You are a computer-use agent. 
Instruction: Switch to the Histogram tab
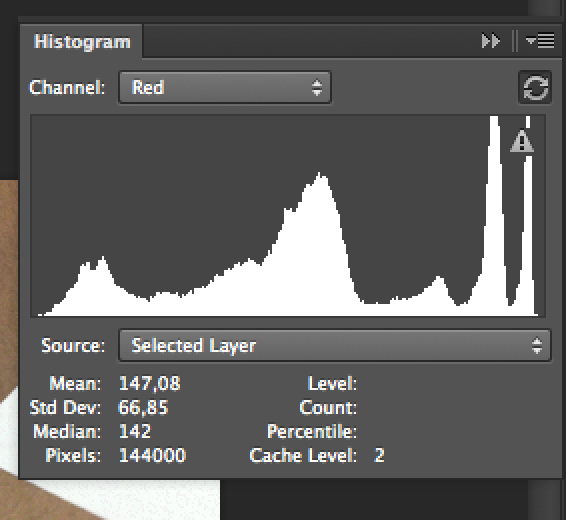(x=82, y=42)
